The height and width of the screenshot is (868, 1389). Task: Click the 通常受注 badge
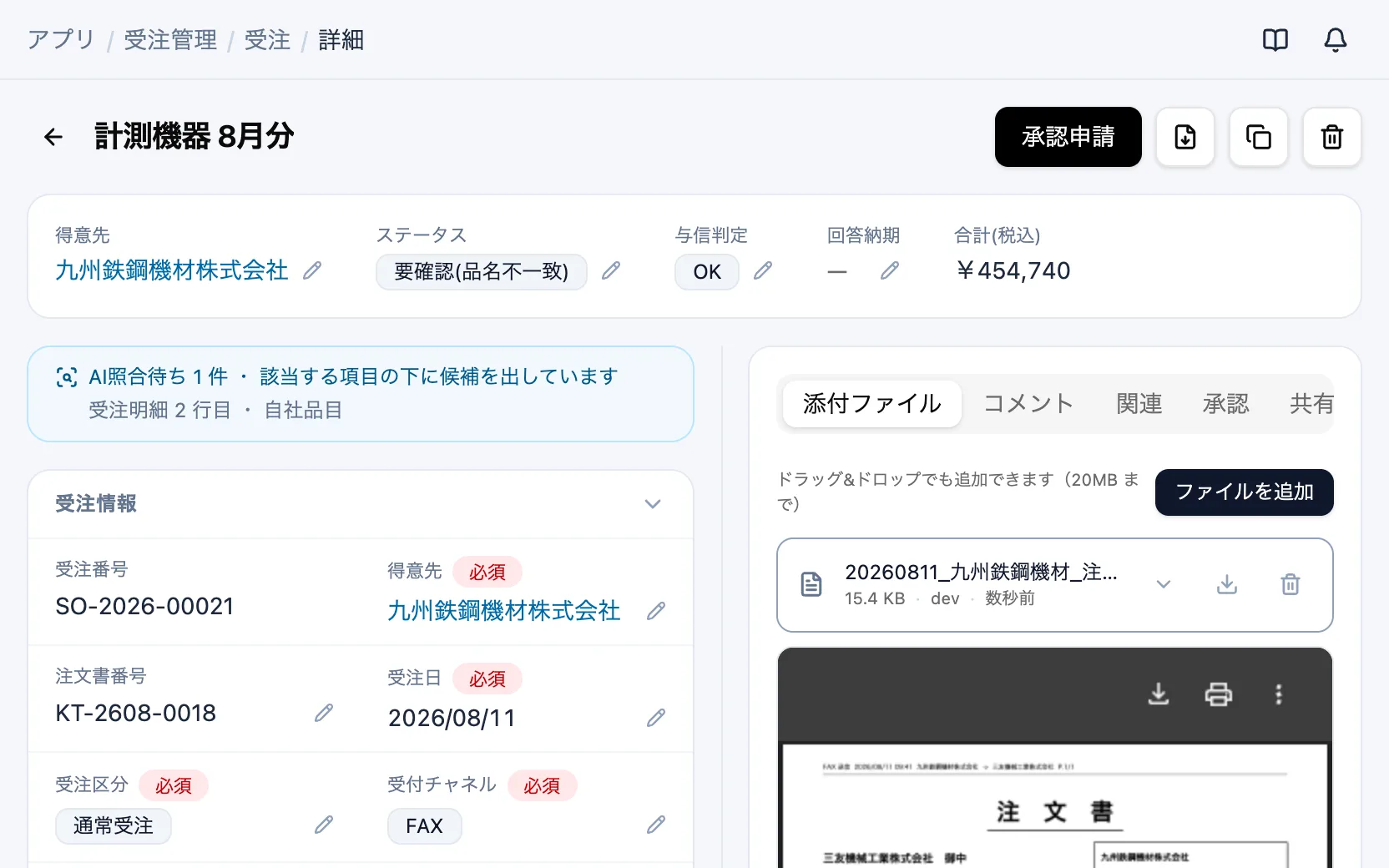point(114,826)
